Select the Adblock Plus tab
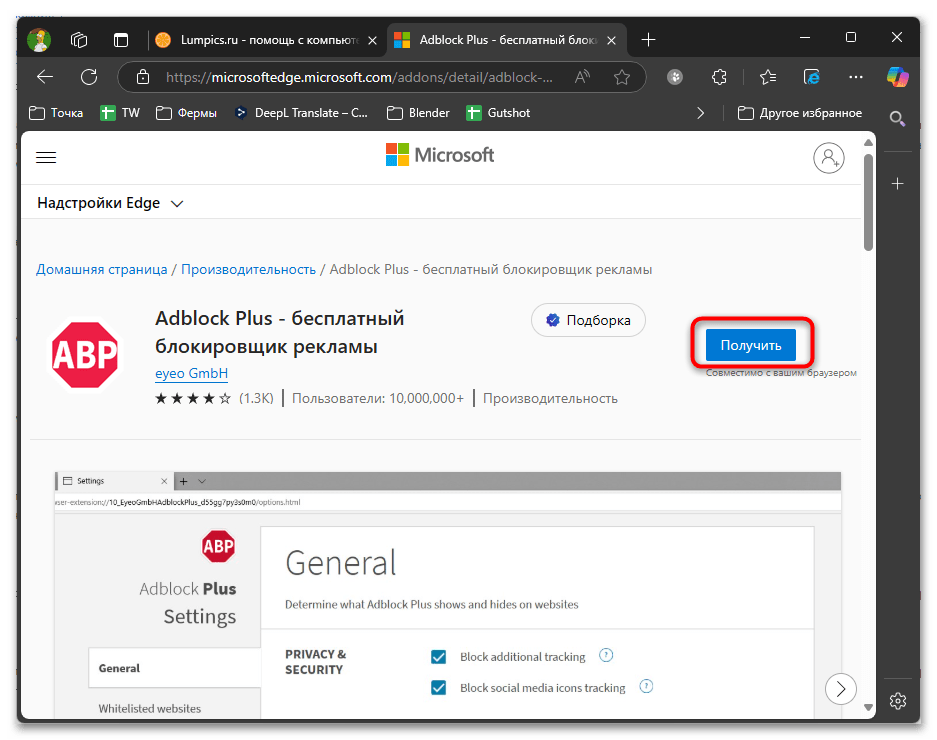The height and width of the screenshot is (740, 937). click(x=507, y=40)
